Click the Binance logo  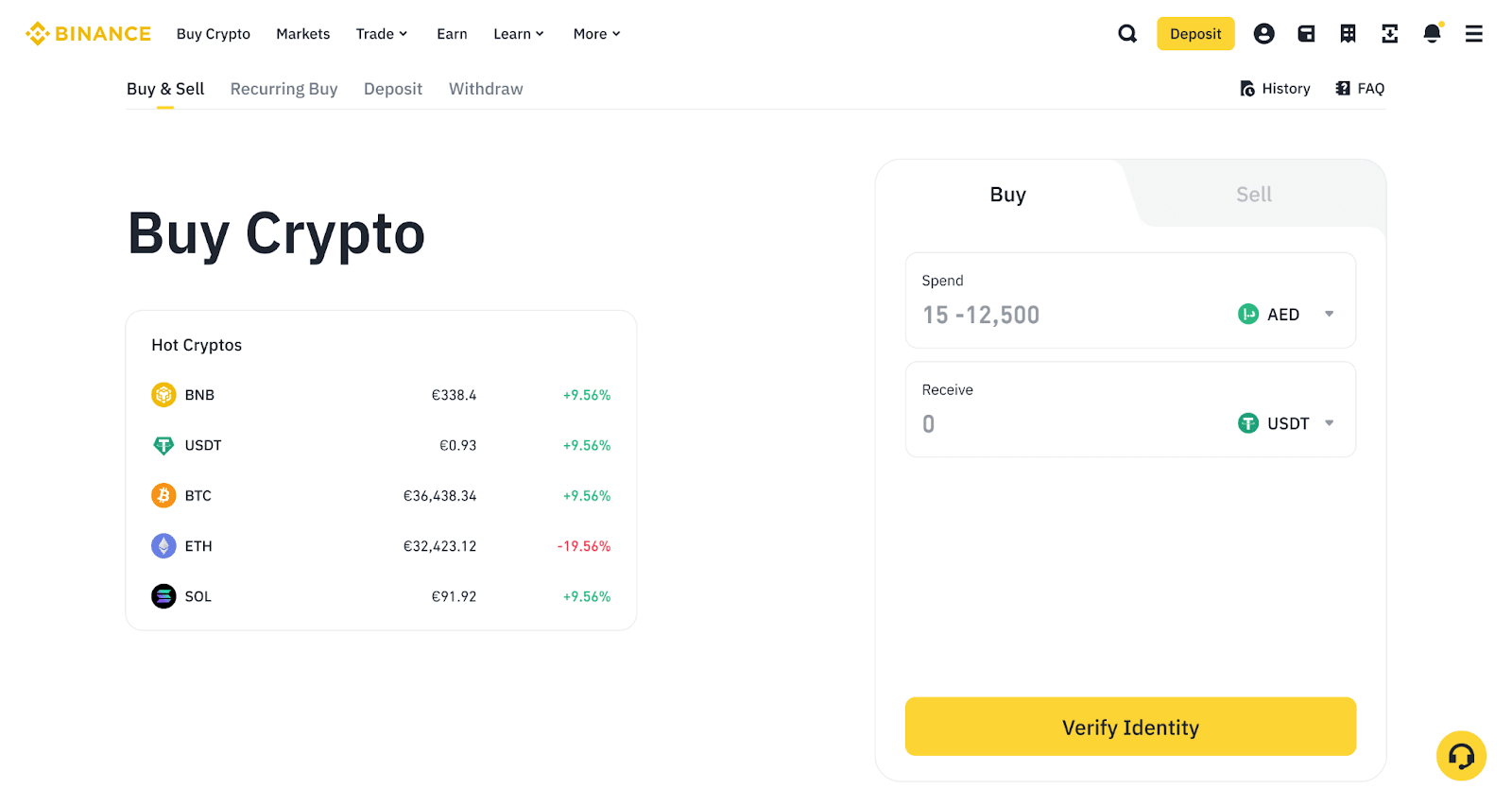pos(88,34)
